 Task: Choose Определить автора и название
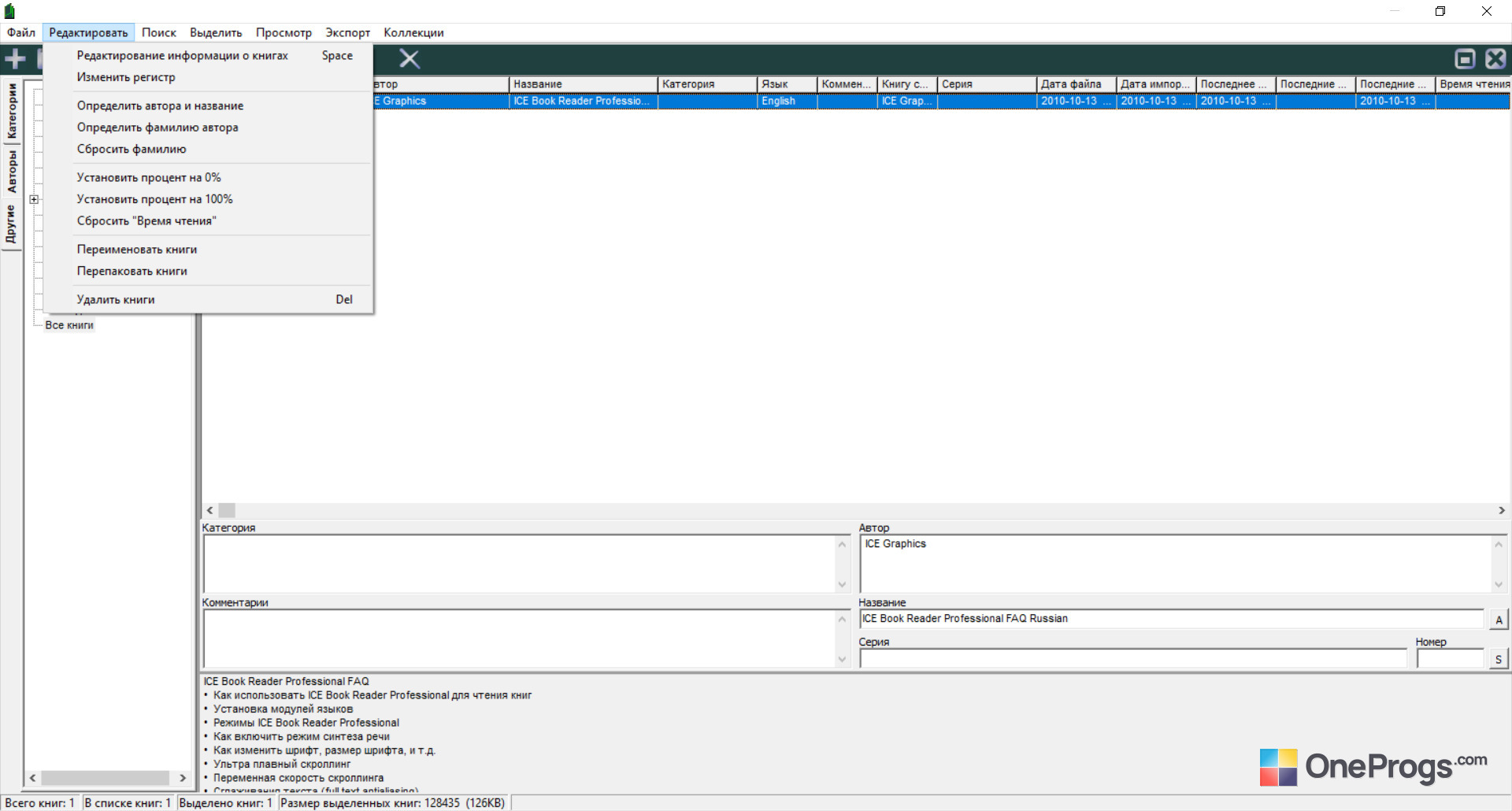(x=209, y=106)
